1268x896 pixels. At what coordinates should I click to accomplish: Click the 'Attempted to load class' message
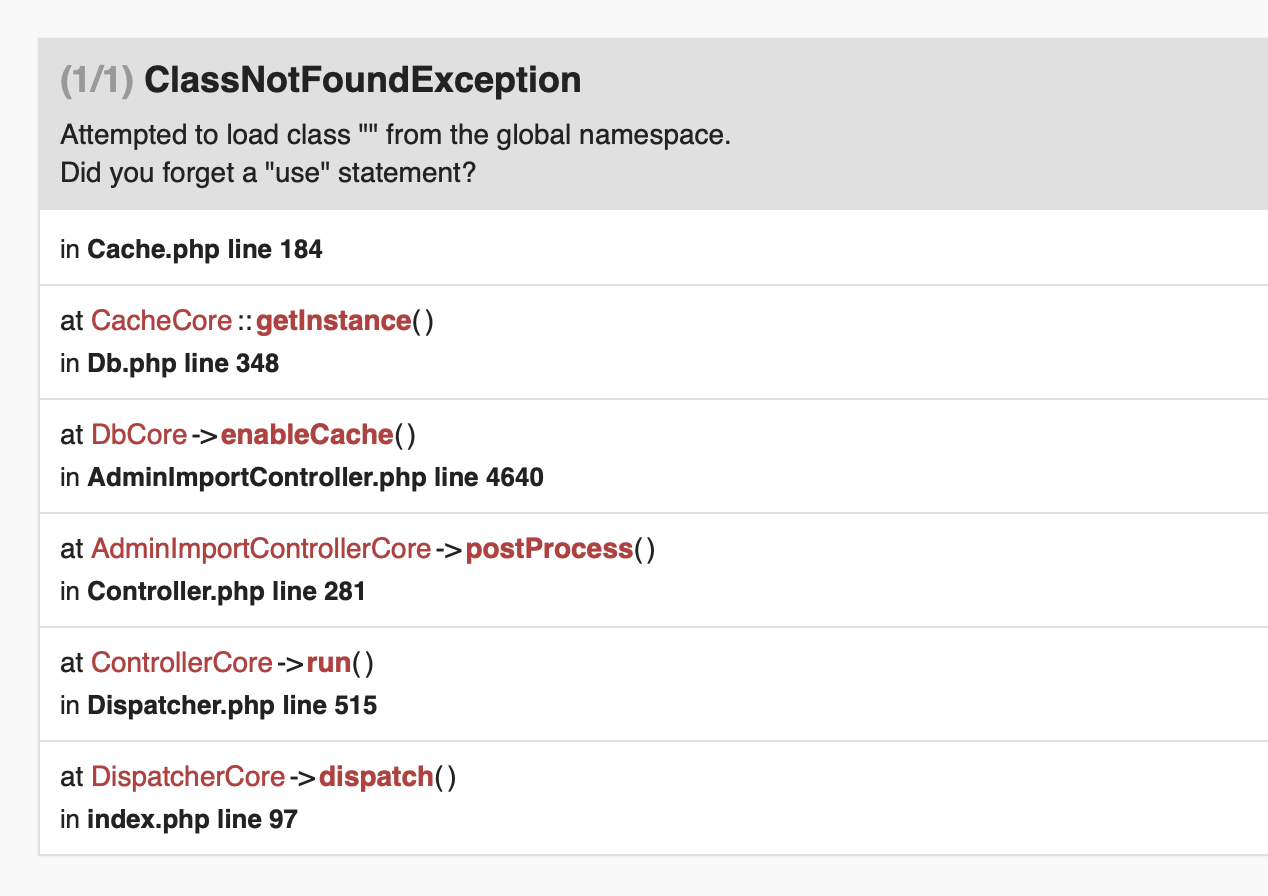pyautogui.click(x=395, y=135)
